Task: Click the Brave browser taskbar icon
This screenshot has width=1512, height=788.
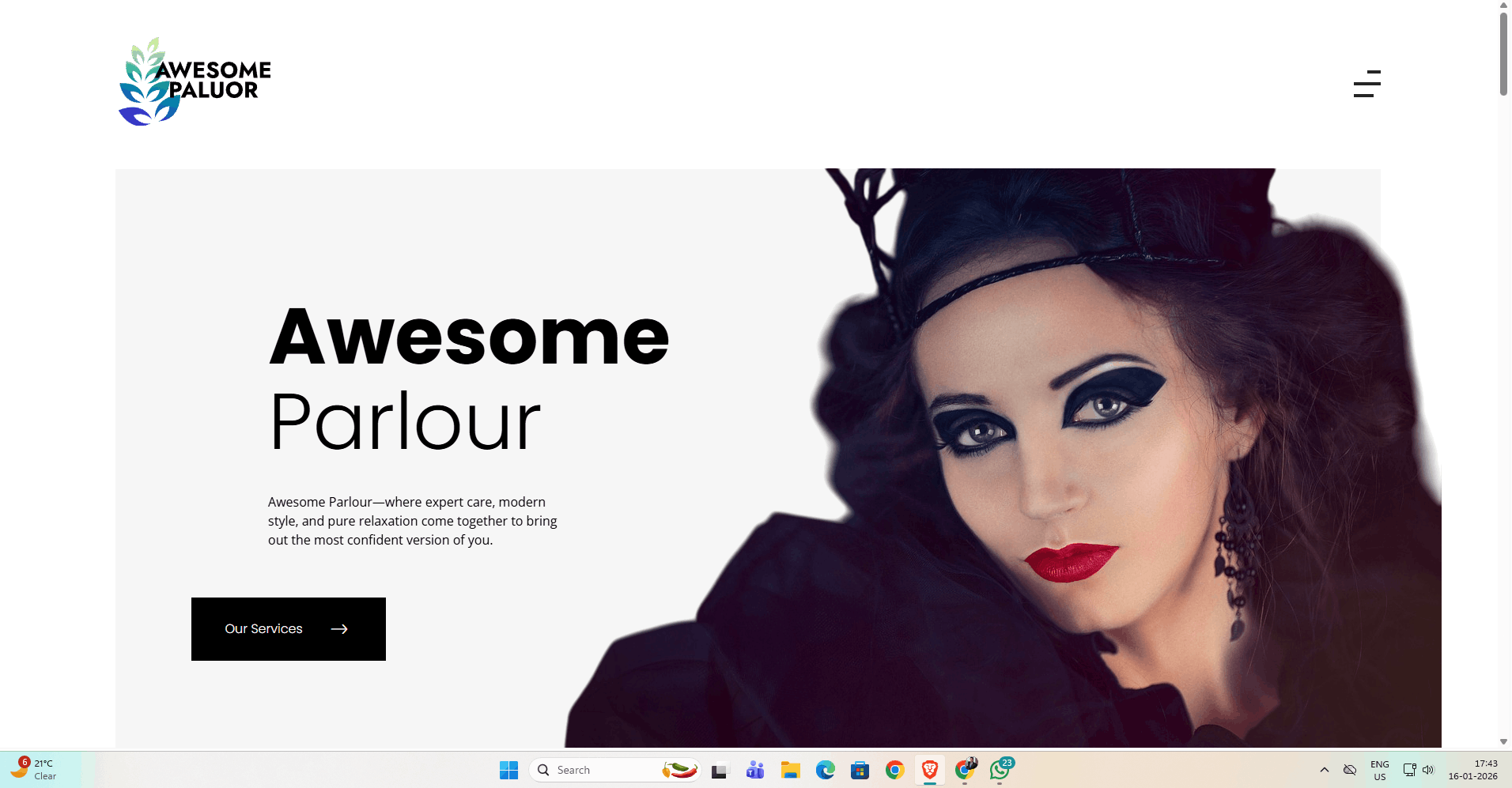Action: click(x=930, y=770)
